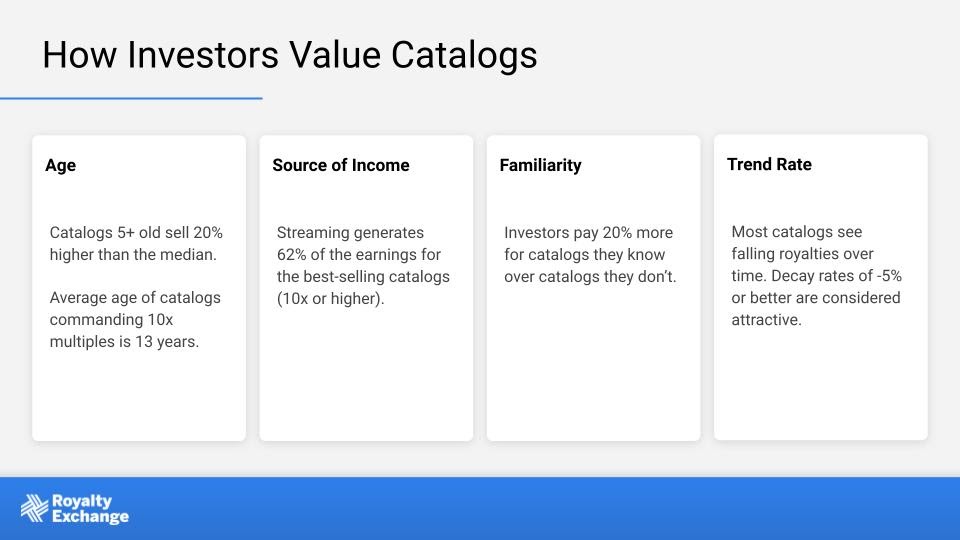960x540 pixels.
Task: Click the blue underline below the title
Action: tap(131, 98)
